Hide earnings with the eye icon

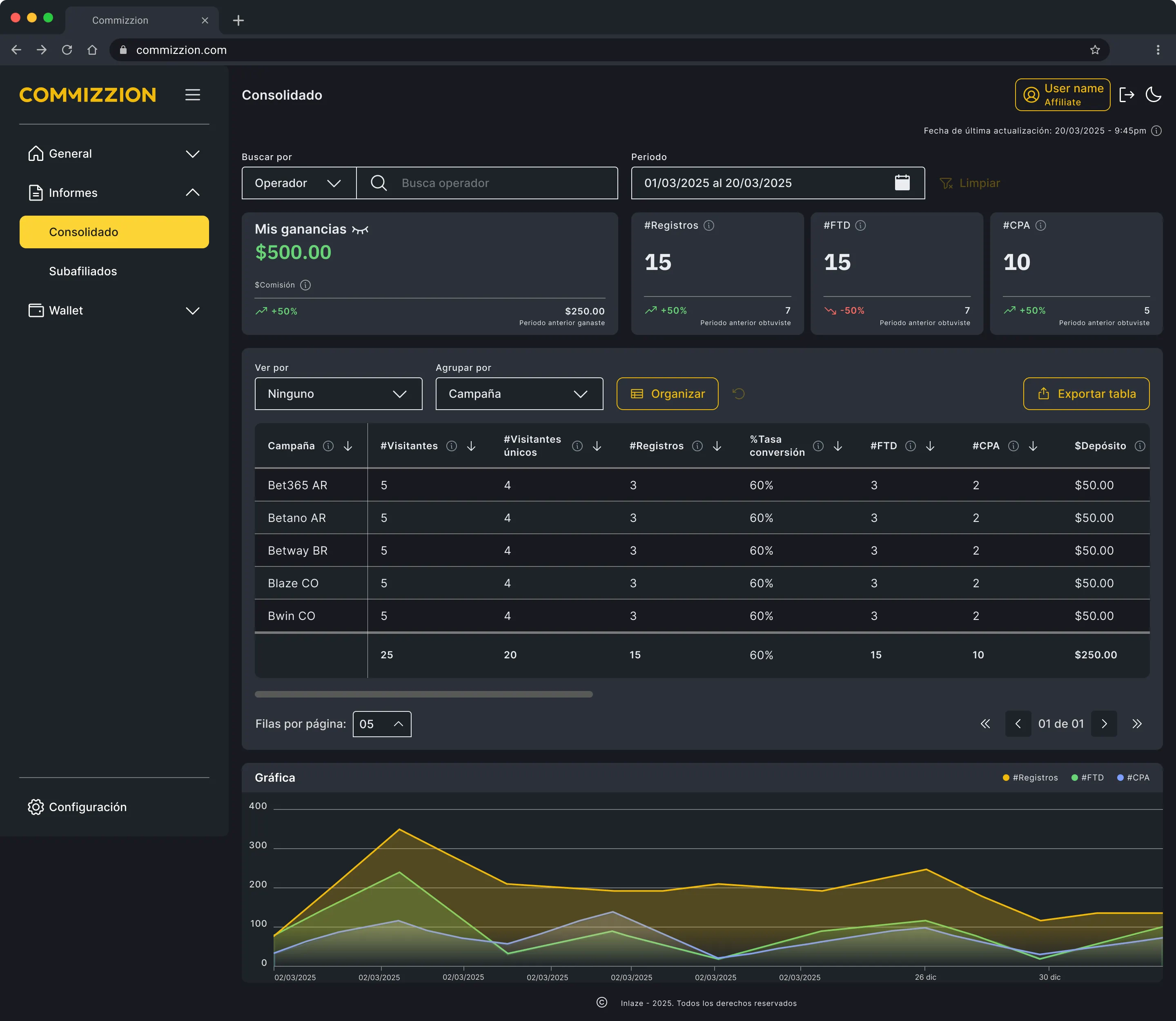(x=360, y=230)
